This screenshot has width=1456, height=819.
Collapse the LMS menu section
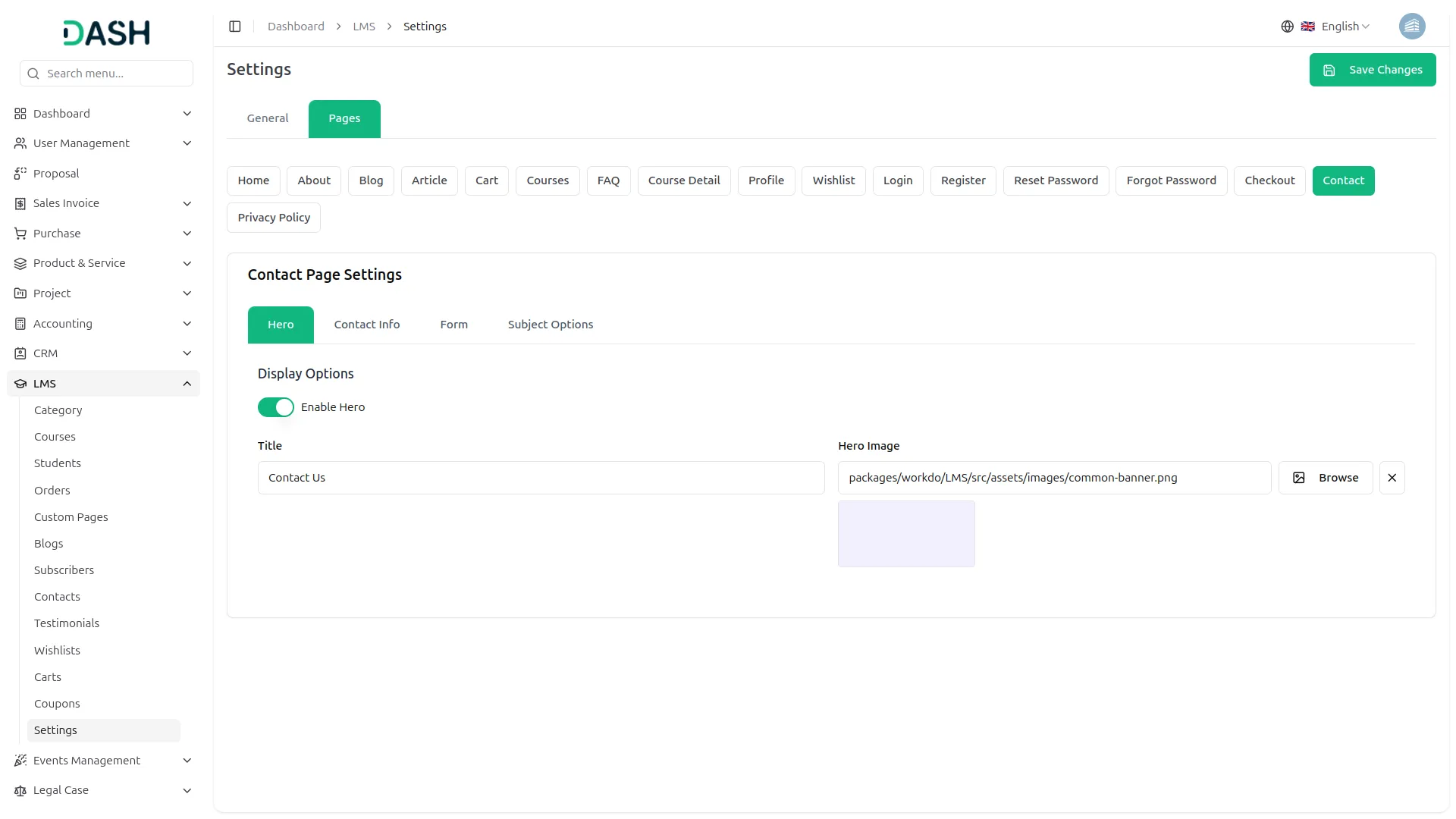187,384
